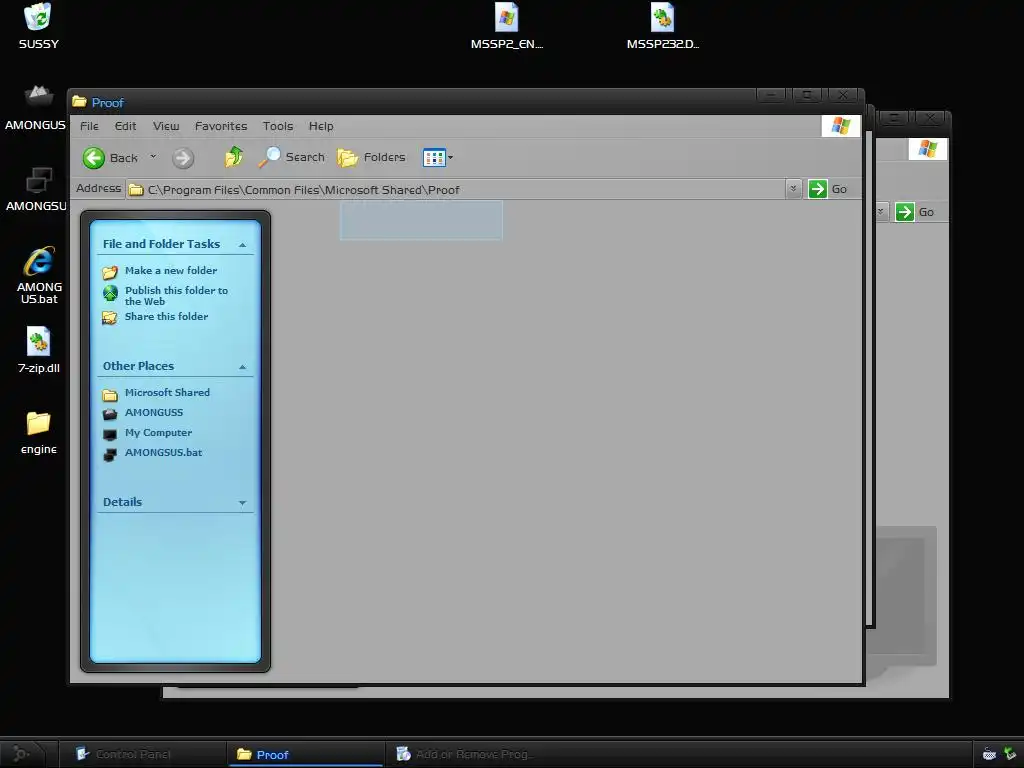Open the Tools menu

coord(278,126)
